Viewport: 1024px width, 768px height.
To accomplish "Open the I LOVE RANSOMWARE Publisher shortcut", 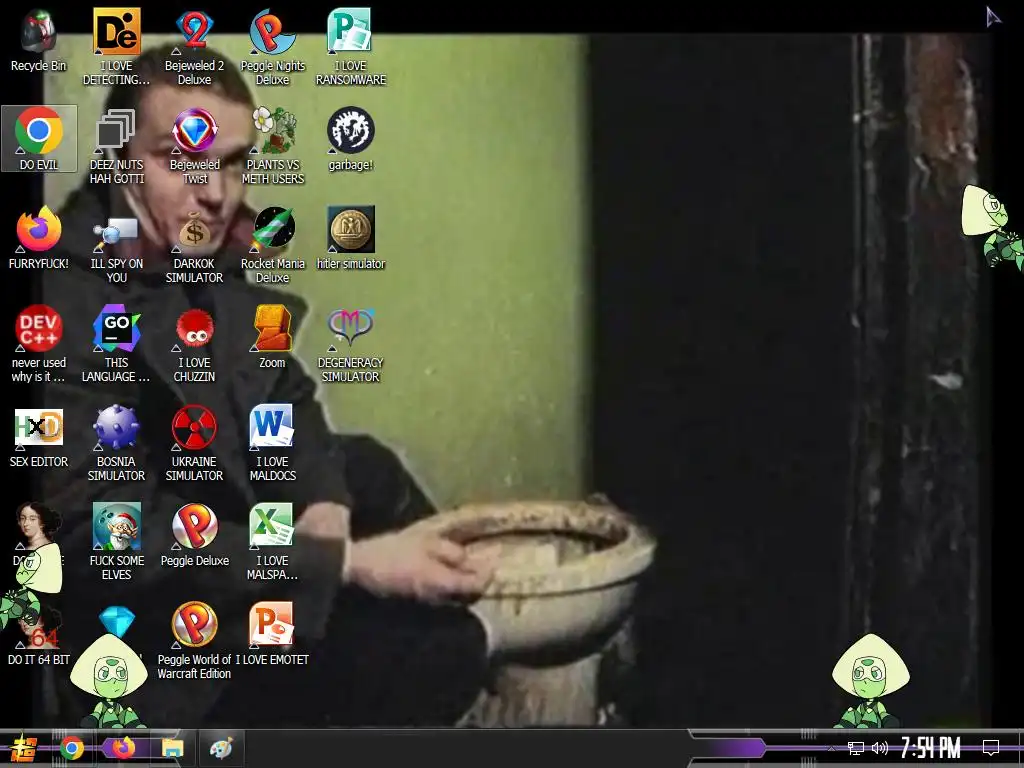I will [x=351, y=47].
